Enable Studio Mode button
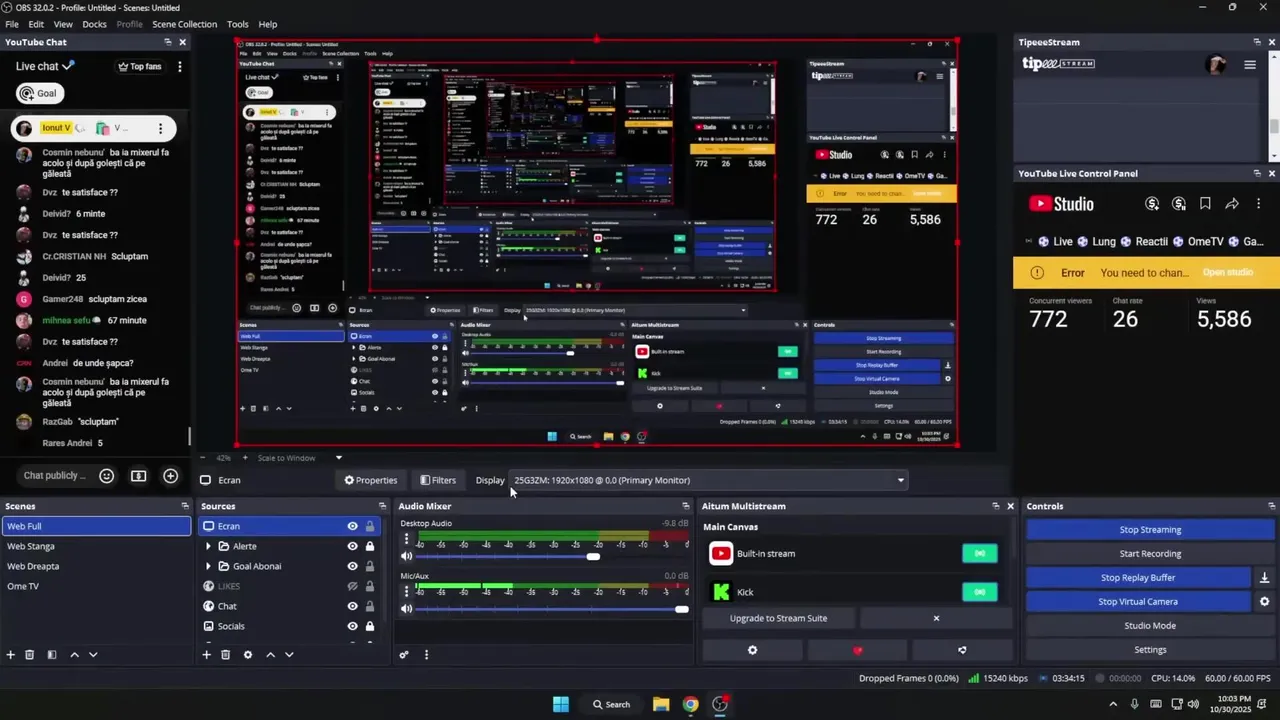This screenshot has height=720, width=1280. coord(1150,626)
